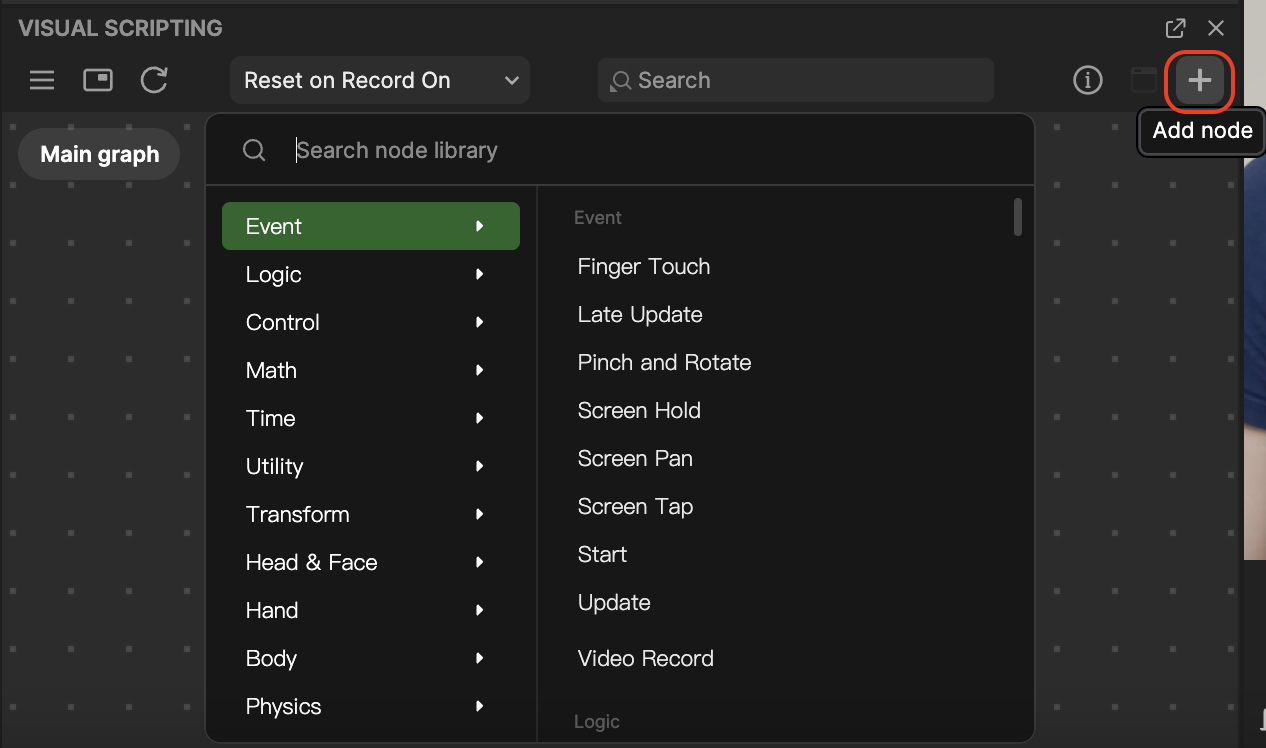The image size is (1266, 748).
Task: Expand the arrow next to Physics
Action: [x=480, y=706]
